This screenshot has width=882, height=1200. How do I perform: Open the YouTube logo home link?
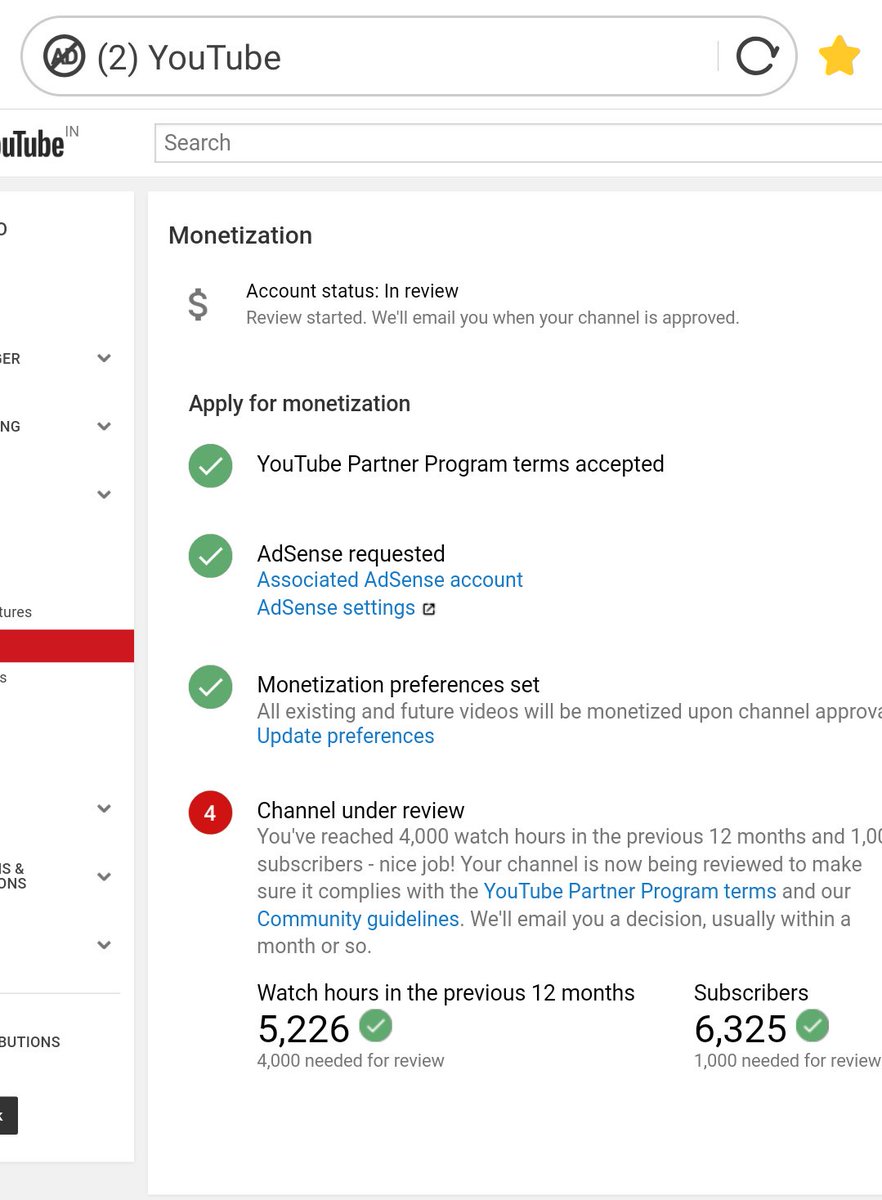click(33, 144)
